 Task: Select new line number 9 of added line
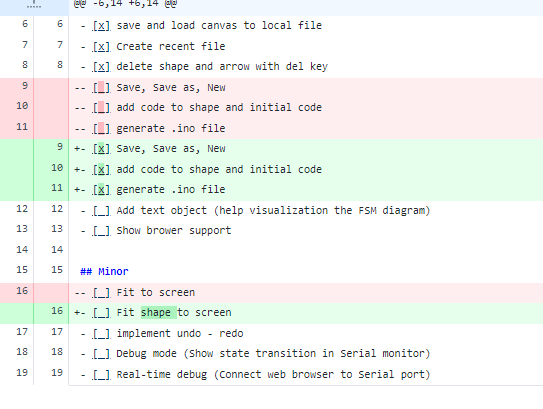(60, 147)
